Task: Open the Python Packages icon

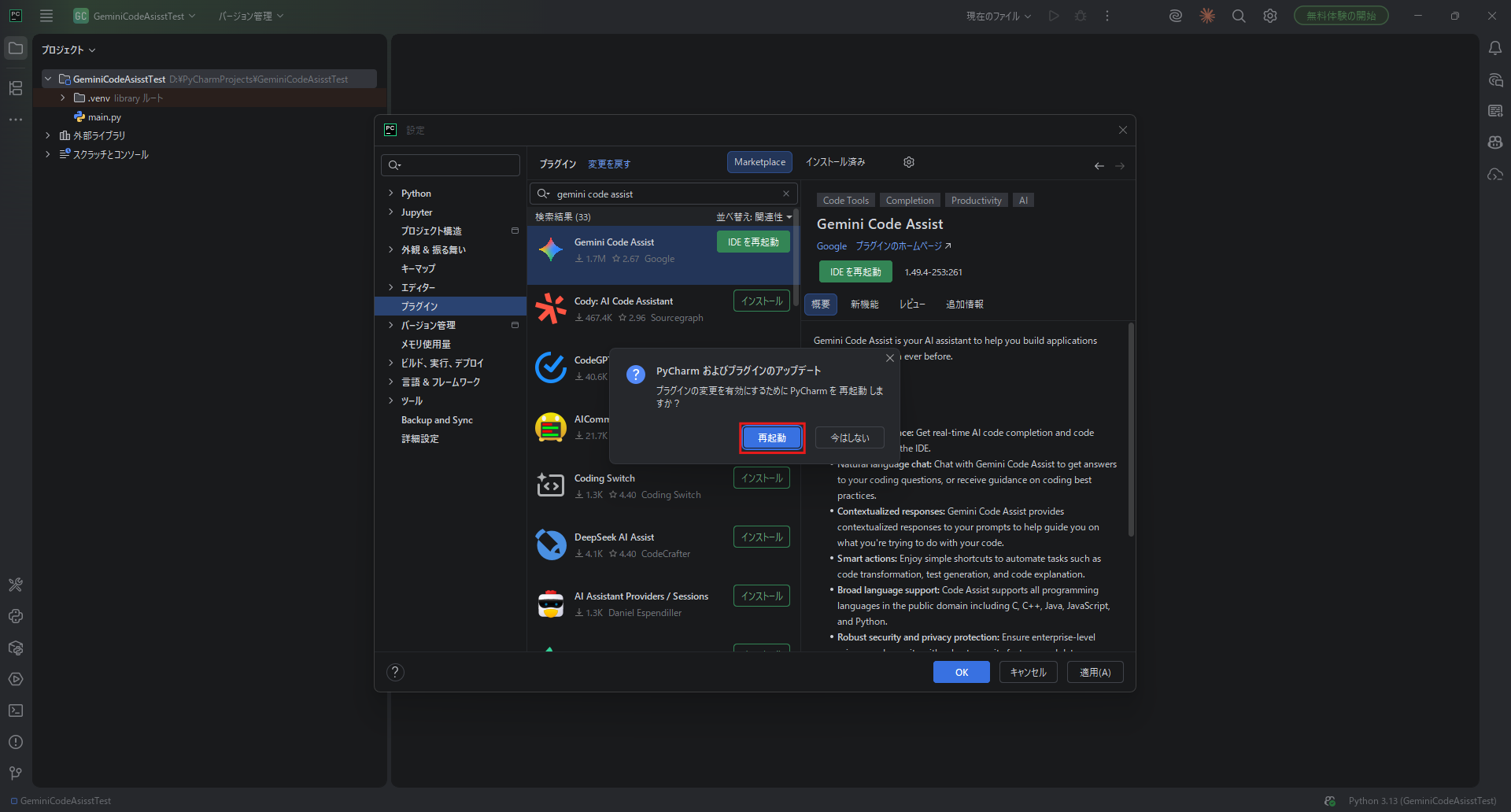Action: [16, 648]
